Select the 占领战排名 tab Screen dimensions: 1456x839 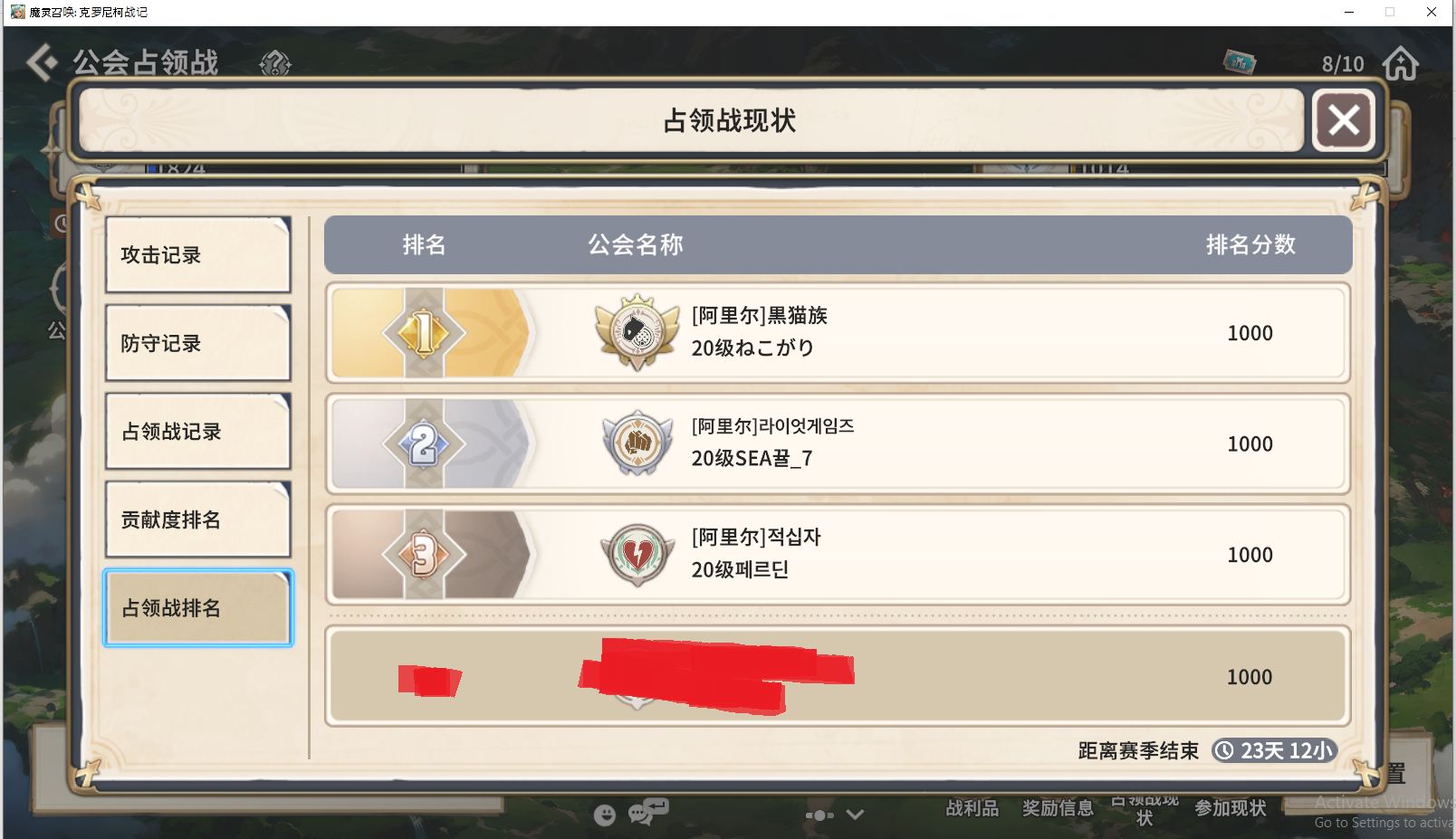pyautogui.click(x=198, y=607)
